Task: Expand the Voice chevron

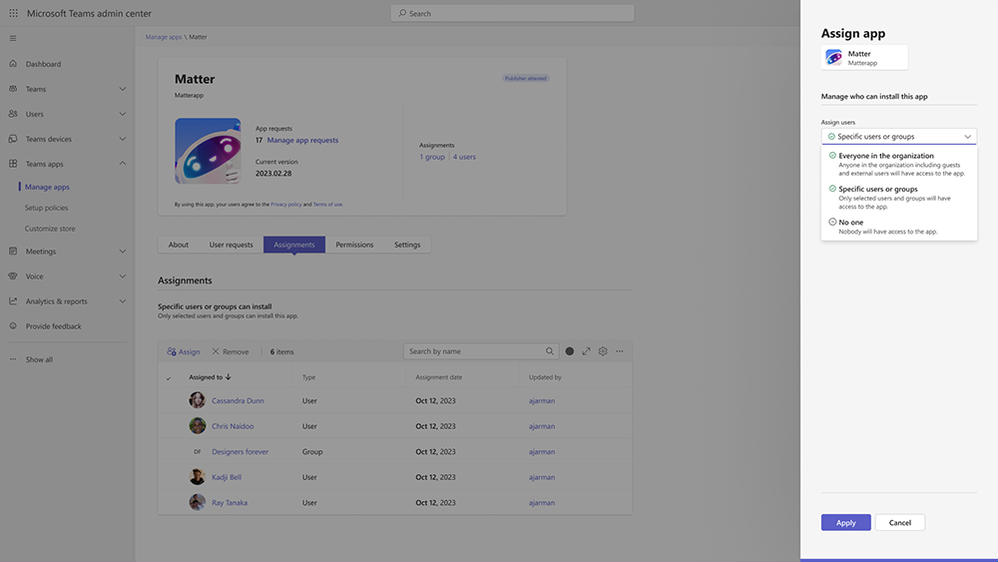Action: pos(122,276)
